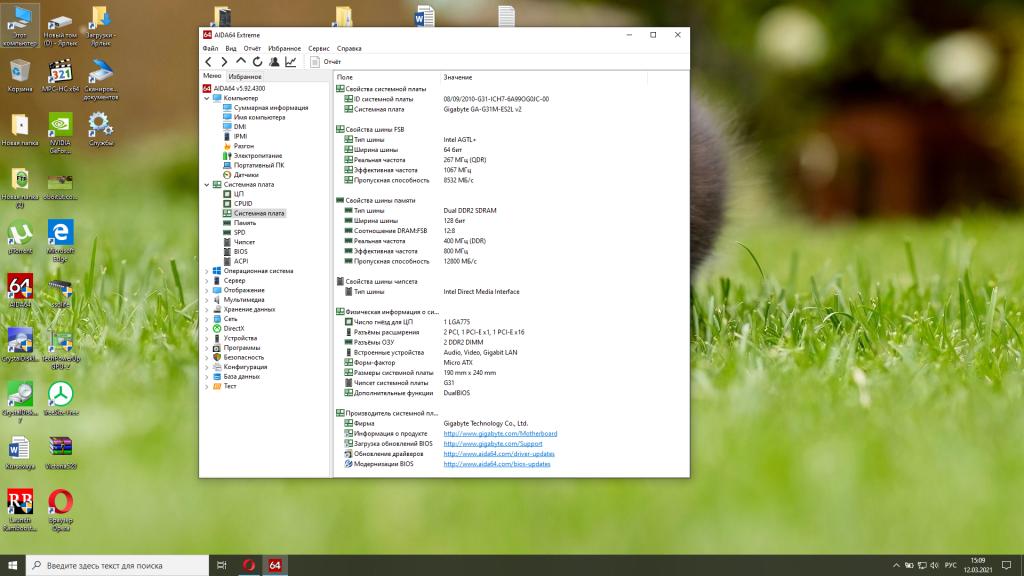Image resolution: width=1024 pixels, height=576 pixels.
Task: Expand the Сервер tree node
Action: point(207,281)
